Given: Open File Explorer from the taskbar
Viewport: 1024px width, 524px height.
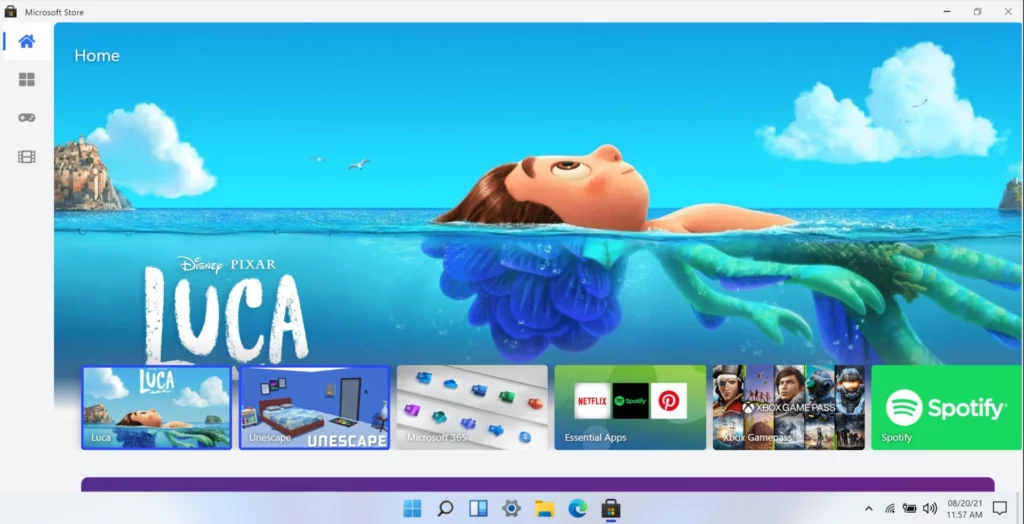Looking at the screenshot, I should pyautogui.click(x=545, y=508).
